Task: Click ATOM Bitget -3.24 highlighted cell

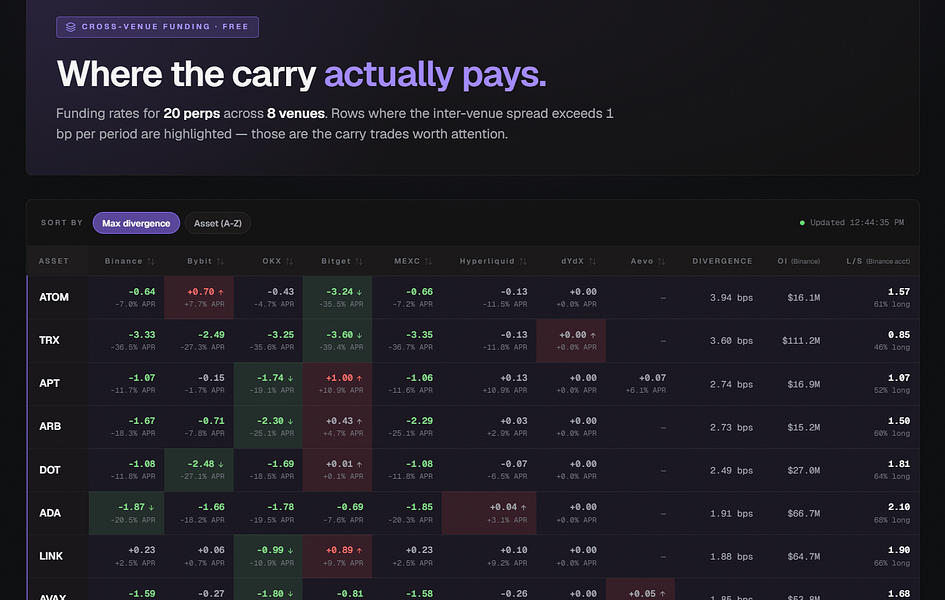Action: coord(338,298)
